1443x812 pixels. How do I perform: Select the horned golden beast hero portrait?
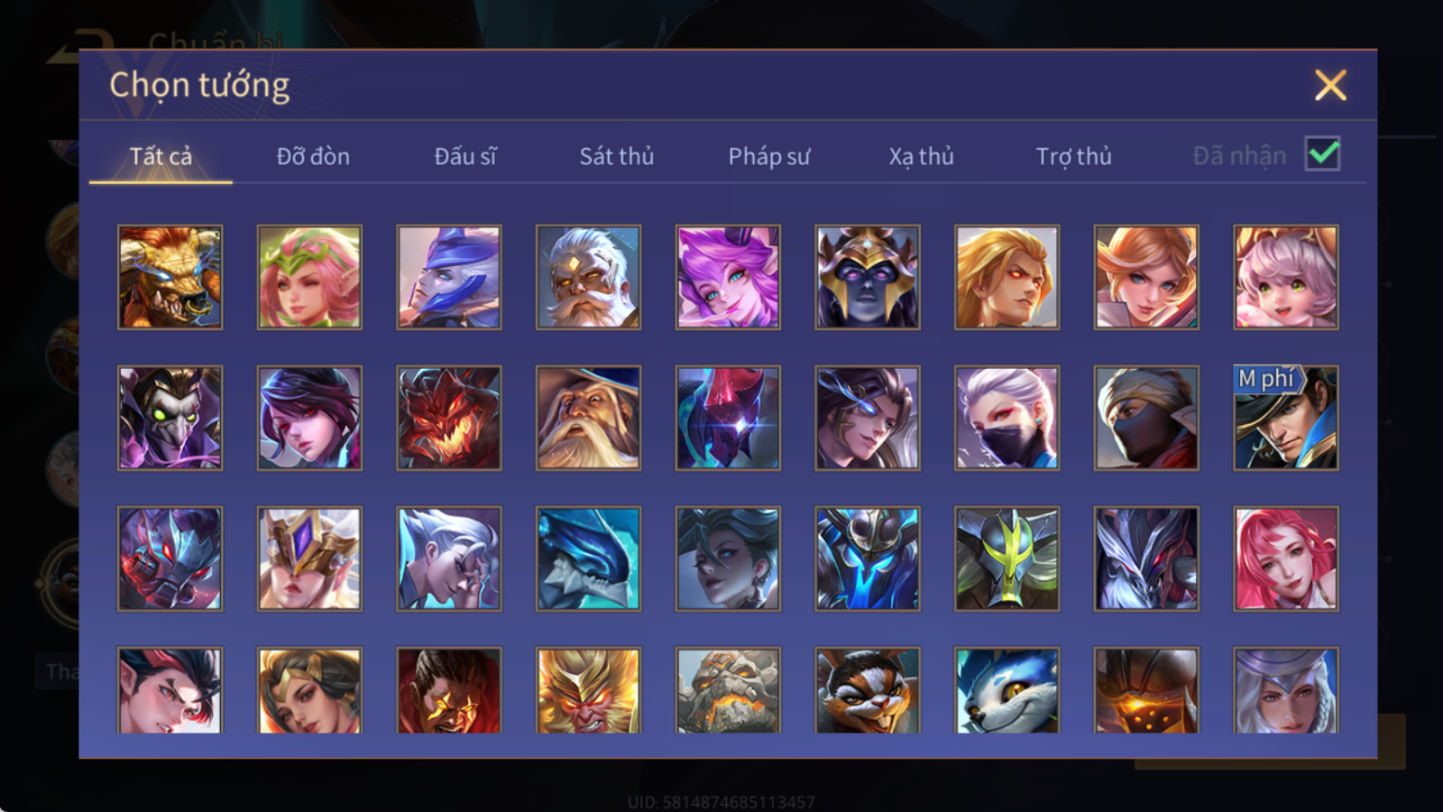[x=170, y=277]
